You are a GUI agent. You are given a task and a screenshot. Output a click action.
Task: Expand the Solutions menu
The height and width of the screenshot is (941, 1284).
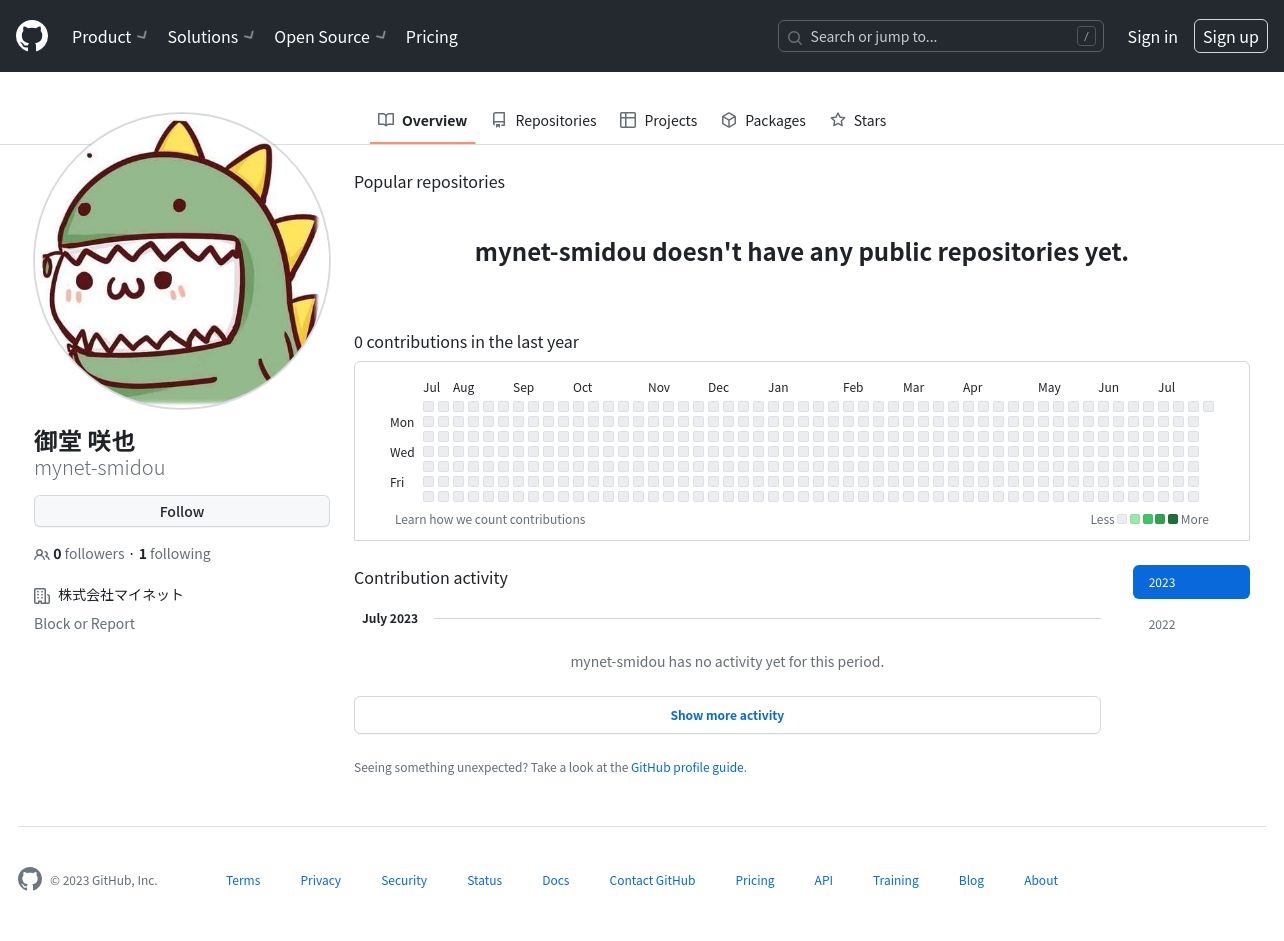(x=211, y=36)
